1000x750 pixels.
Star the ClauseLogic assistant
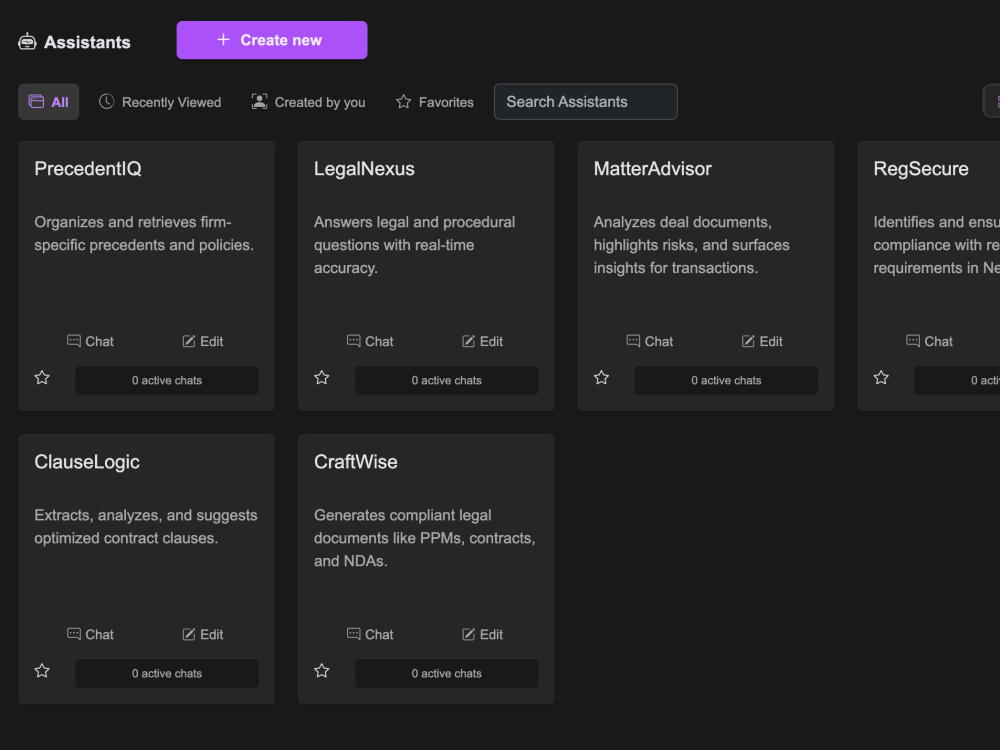(42, 671)
